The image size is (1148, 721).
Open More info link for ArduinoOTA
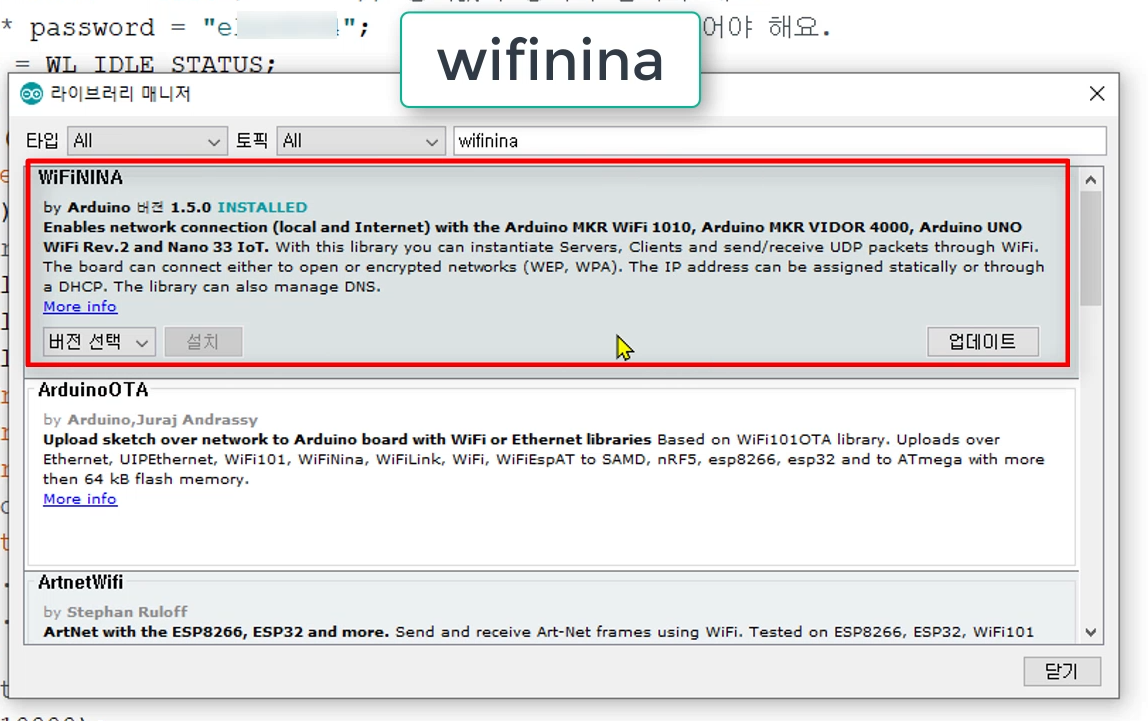pos(80,499)
